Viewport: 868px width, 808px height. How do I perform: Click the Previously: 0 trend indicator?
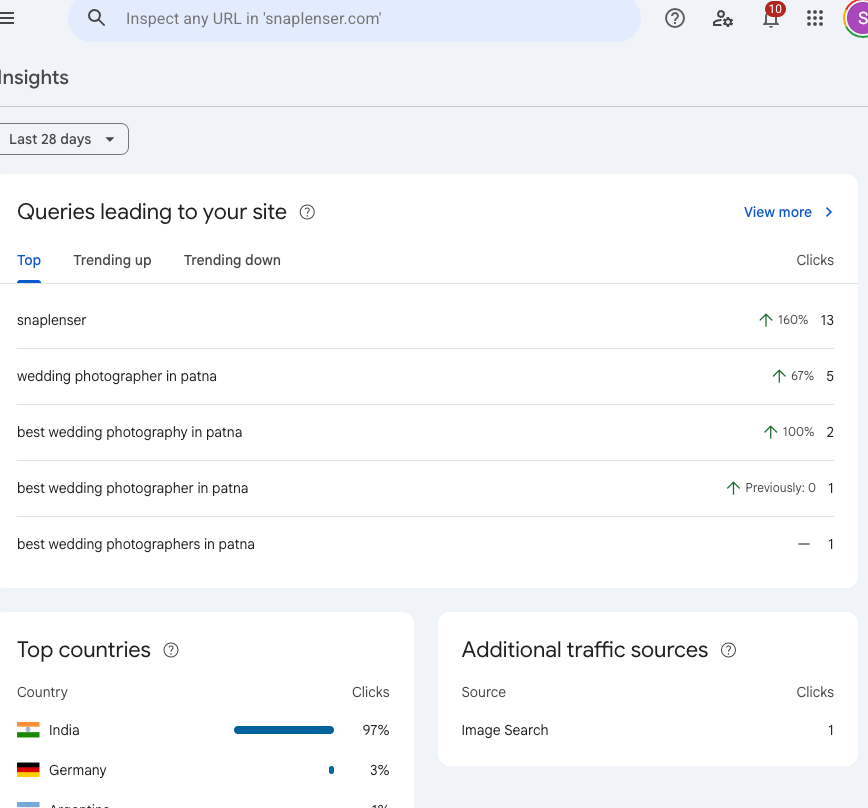(771, 488)
